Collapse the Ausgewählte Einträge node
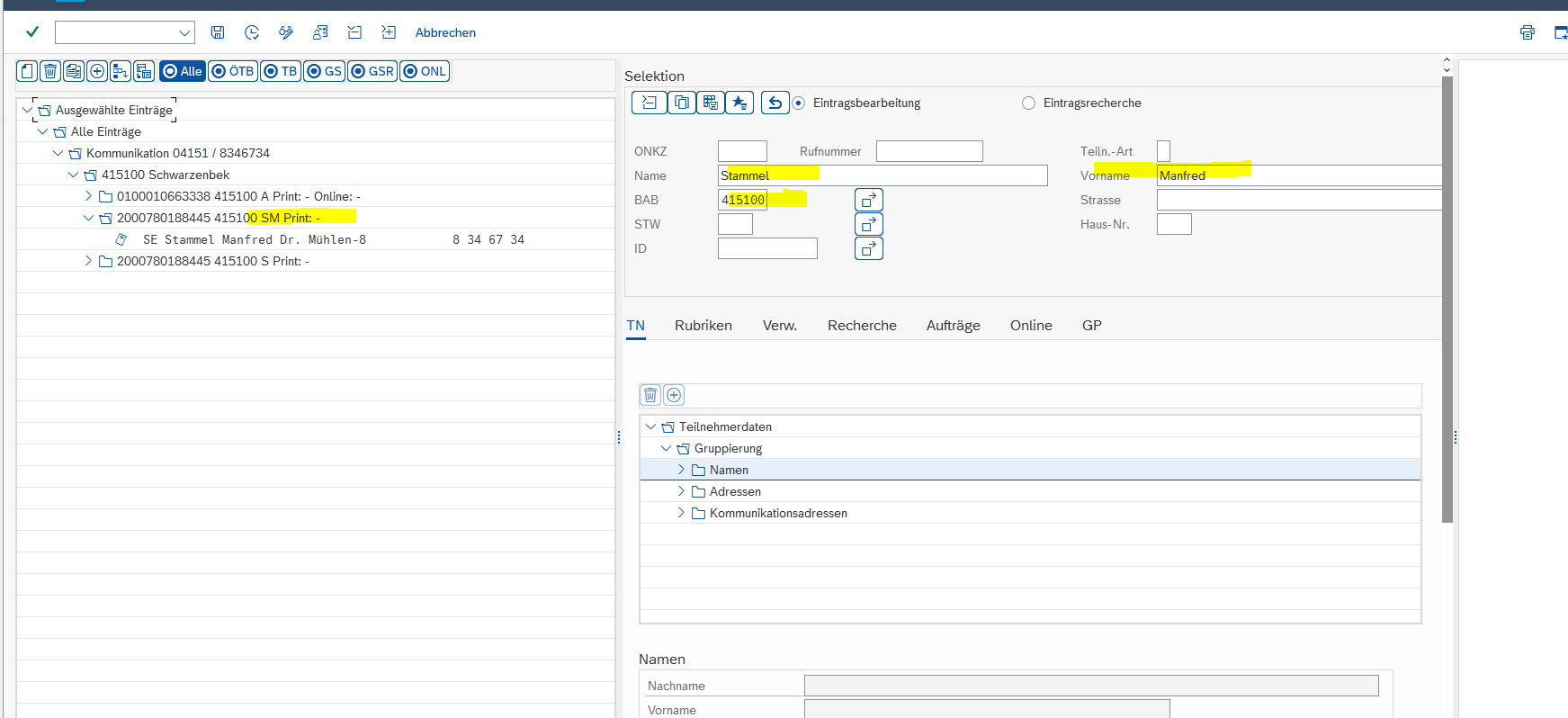This screenshot has height=718, width=1568. pos(27,110)
